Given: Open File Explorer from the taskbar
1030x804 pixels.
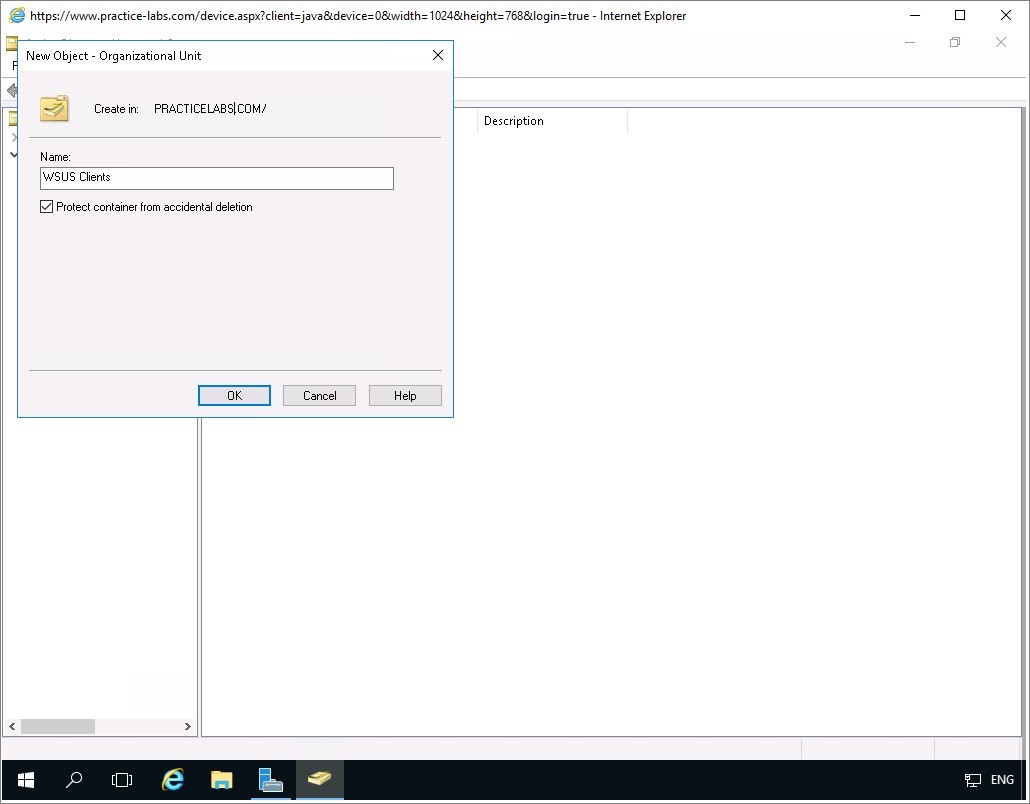Looking at the screenshot, I should coord(222,780).
